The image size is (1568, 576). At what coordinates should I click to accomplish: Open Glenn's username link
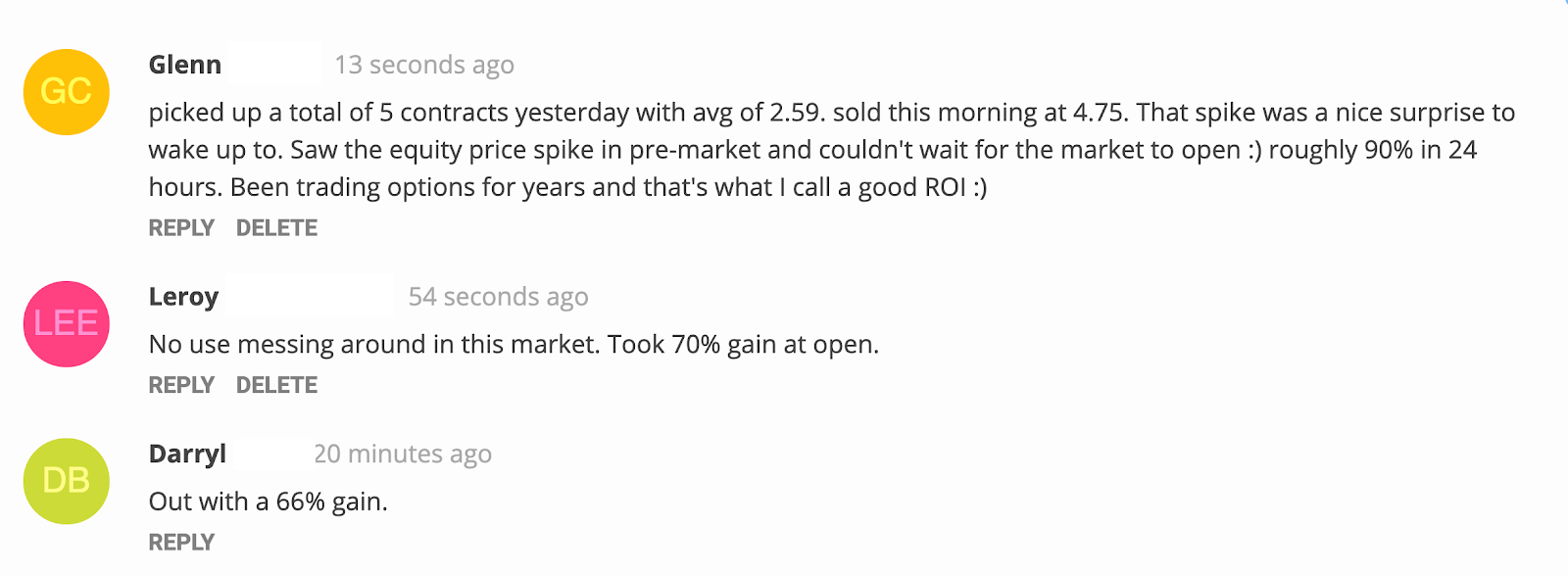185,65
